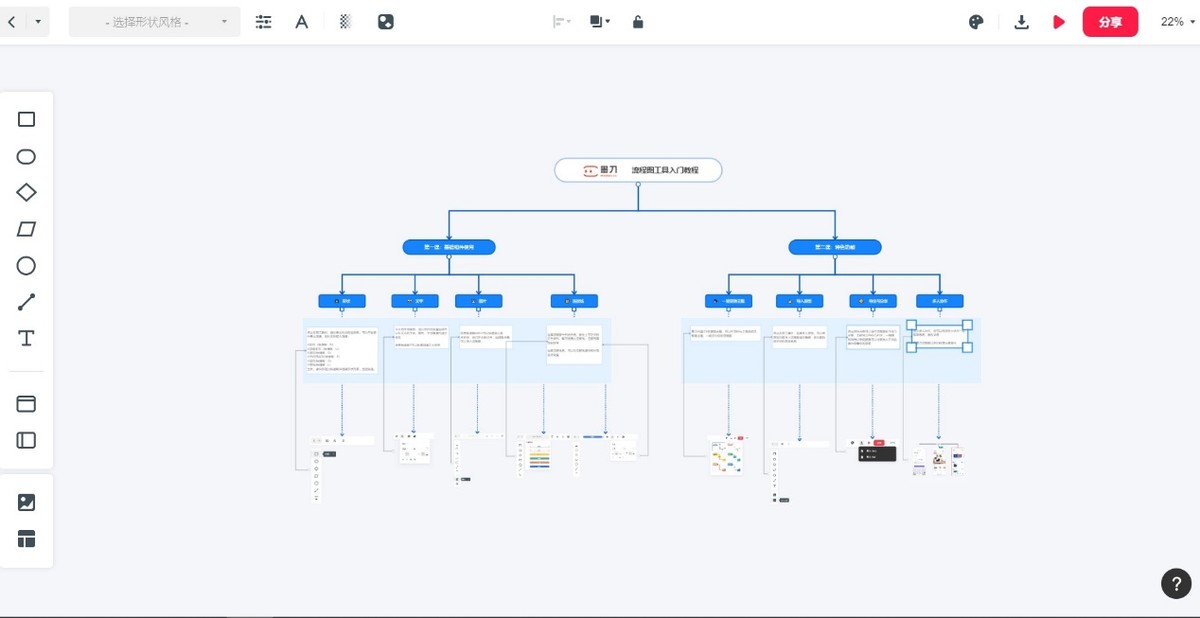1200x618 pixels.
Task: Open the image insert tool
Action: [27, 503]
